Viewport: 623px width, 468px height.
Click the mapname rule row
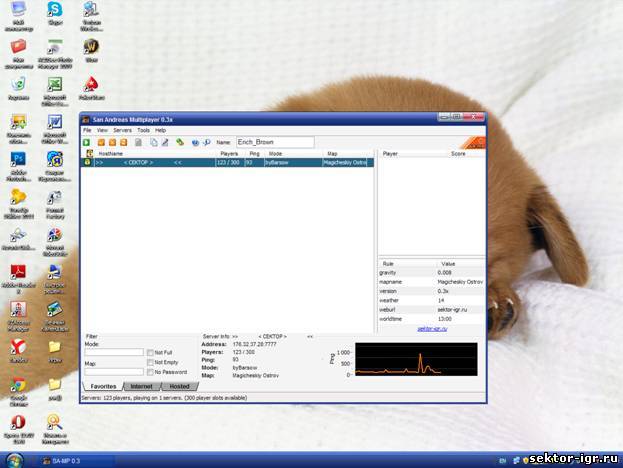[x=431, y=282]
